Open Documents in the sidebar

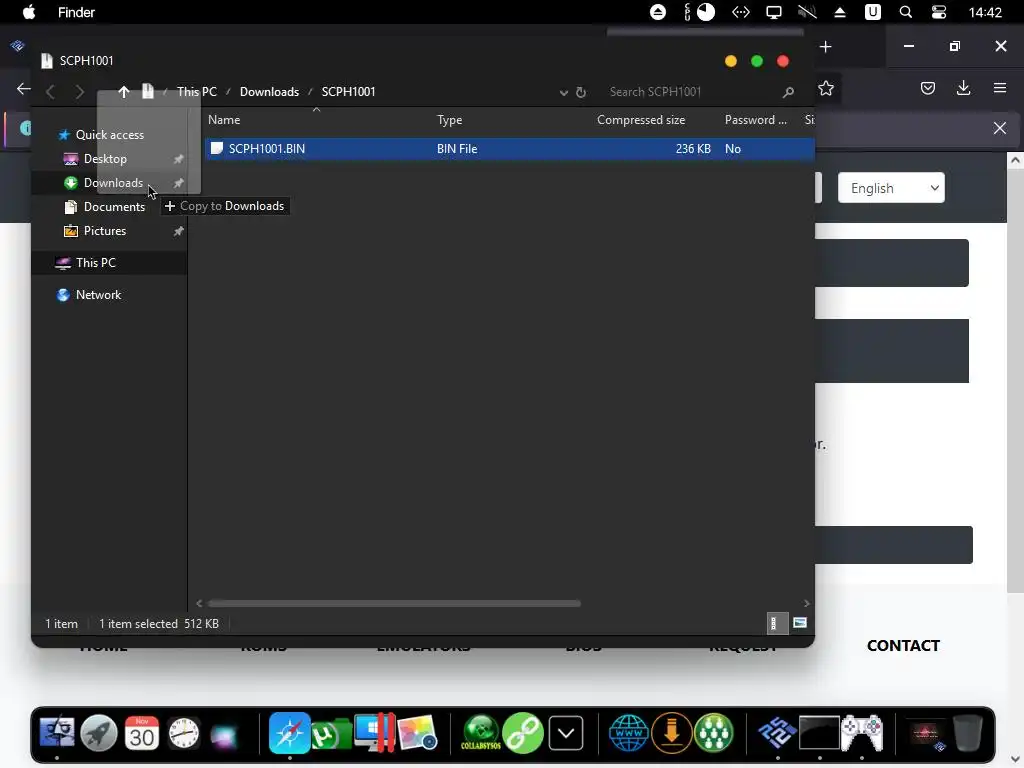[x=114, y=206]
